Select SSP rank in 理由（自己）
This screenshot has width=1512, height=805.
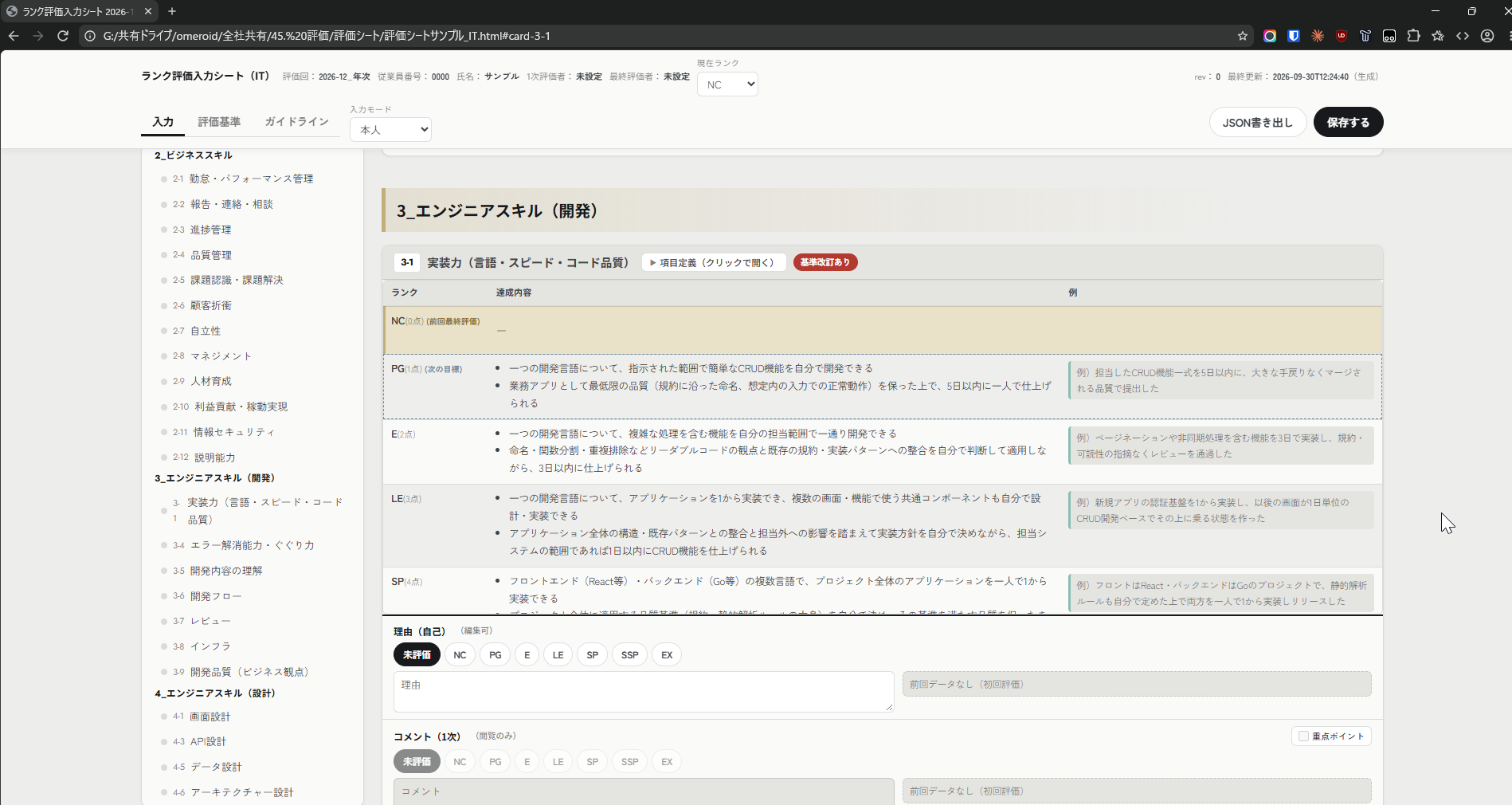pyautogui.click(x=630, y=655)
